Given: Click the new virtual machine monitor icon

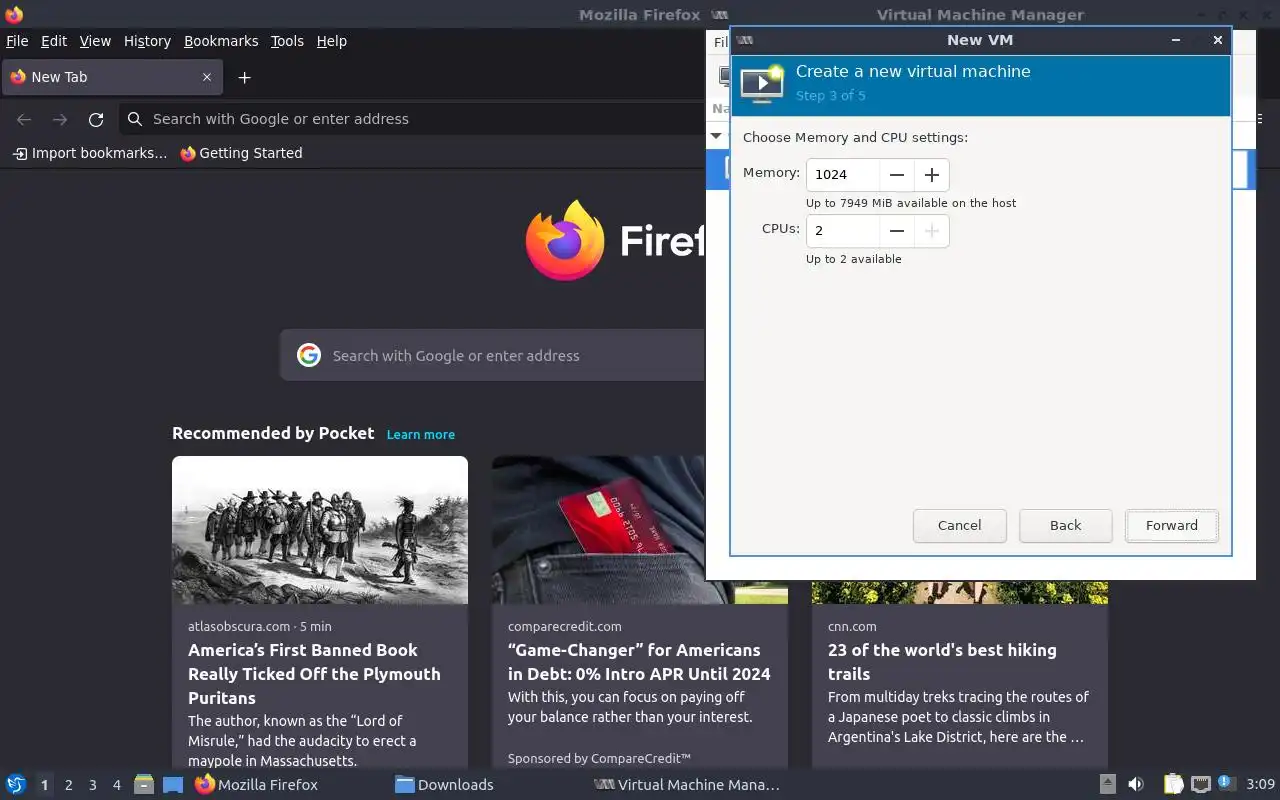Looking at the screenshot, I should point(762,83).
